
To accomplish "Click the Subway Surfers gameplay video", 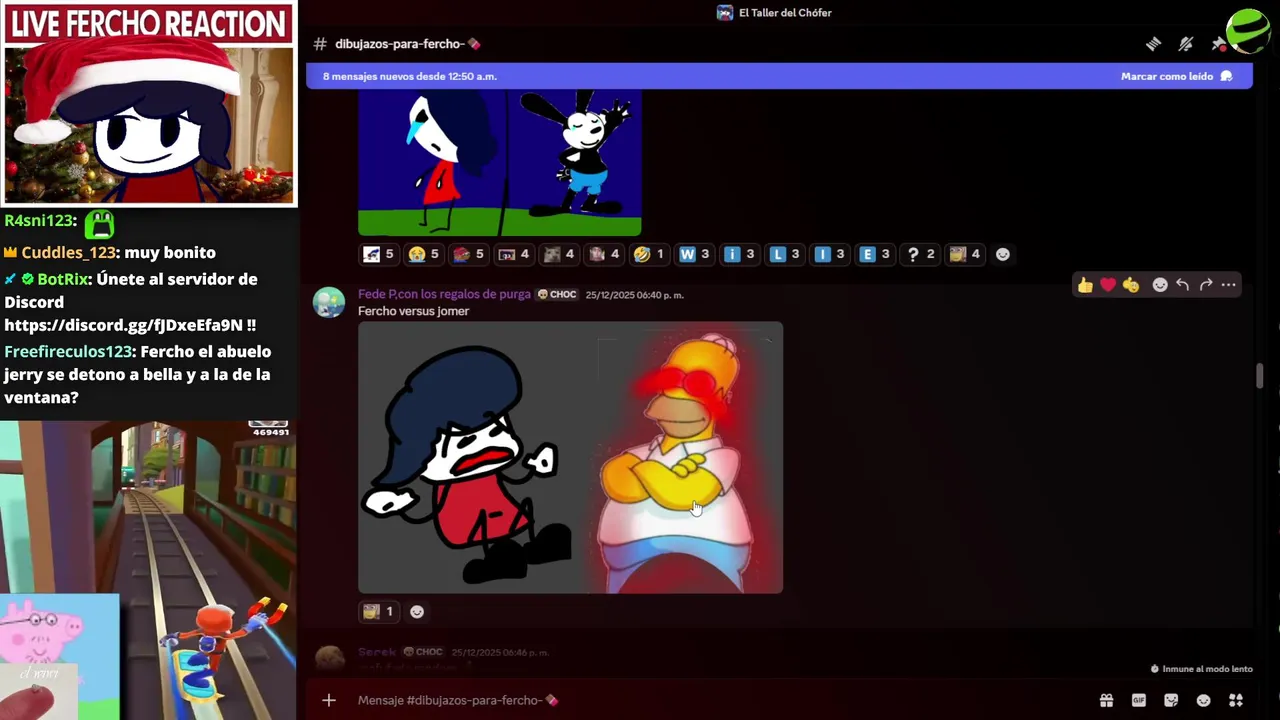I will [x=148, y=570].
